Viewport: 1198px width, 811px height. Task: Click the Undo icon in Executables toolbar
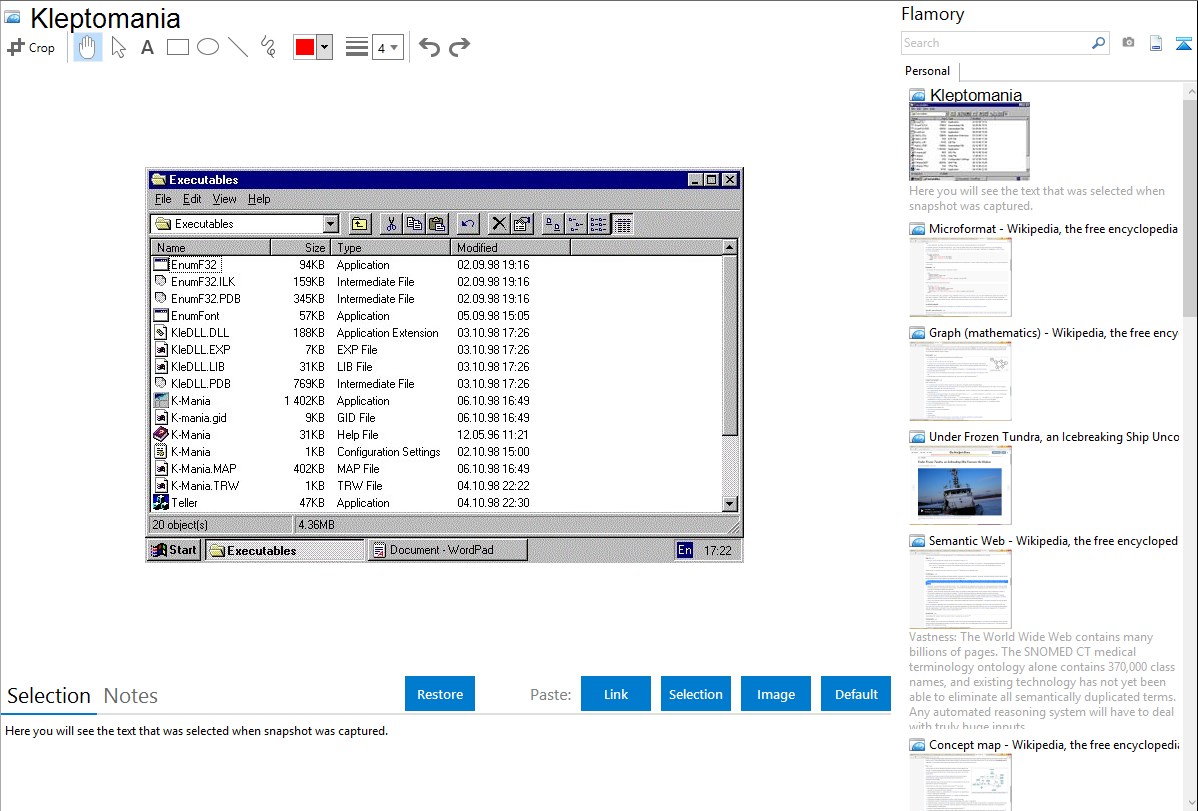pos(468,224)
